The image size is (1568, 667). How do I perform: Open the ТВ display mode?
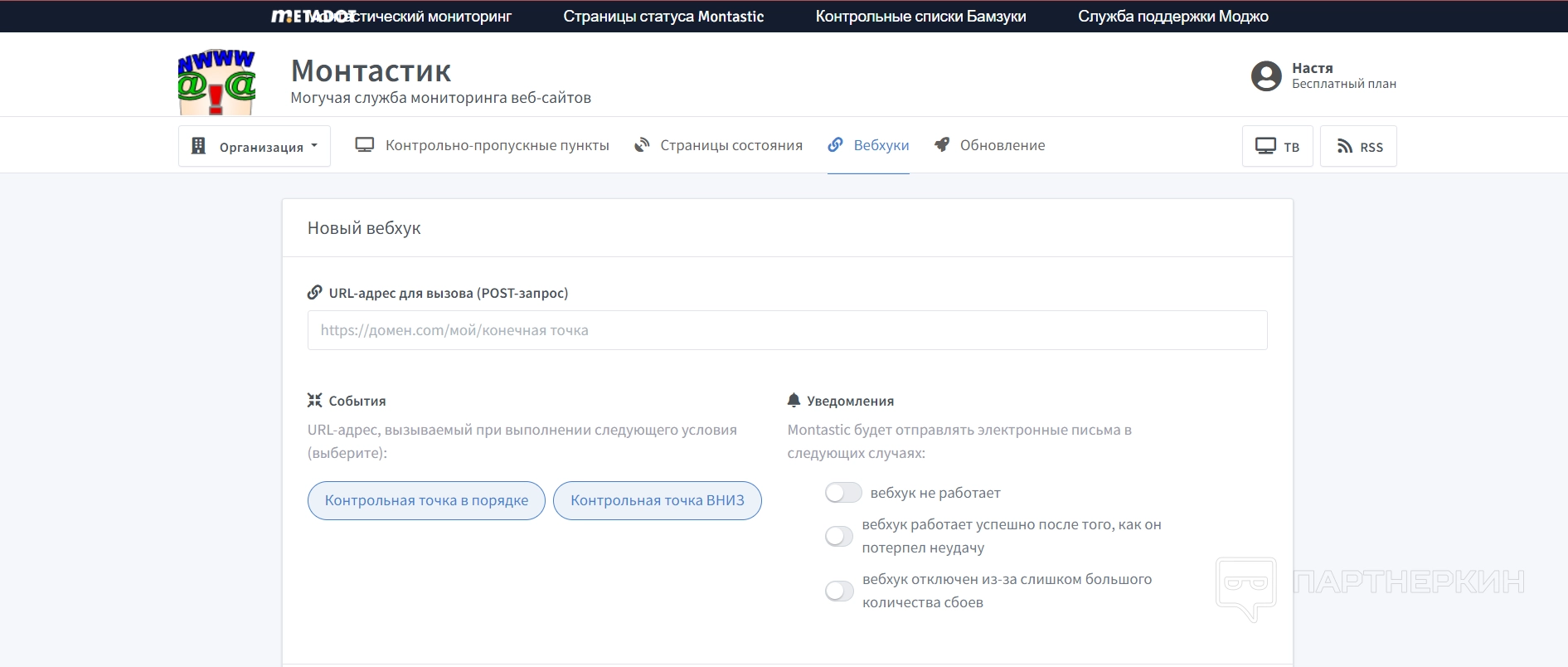pyautogui.click(x=1277, y=147)
